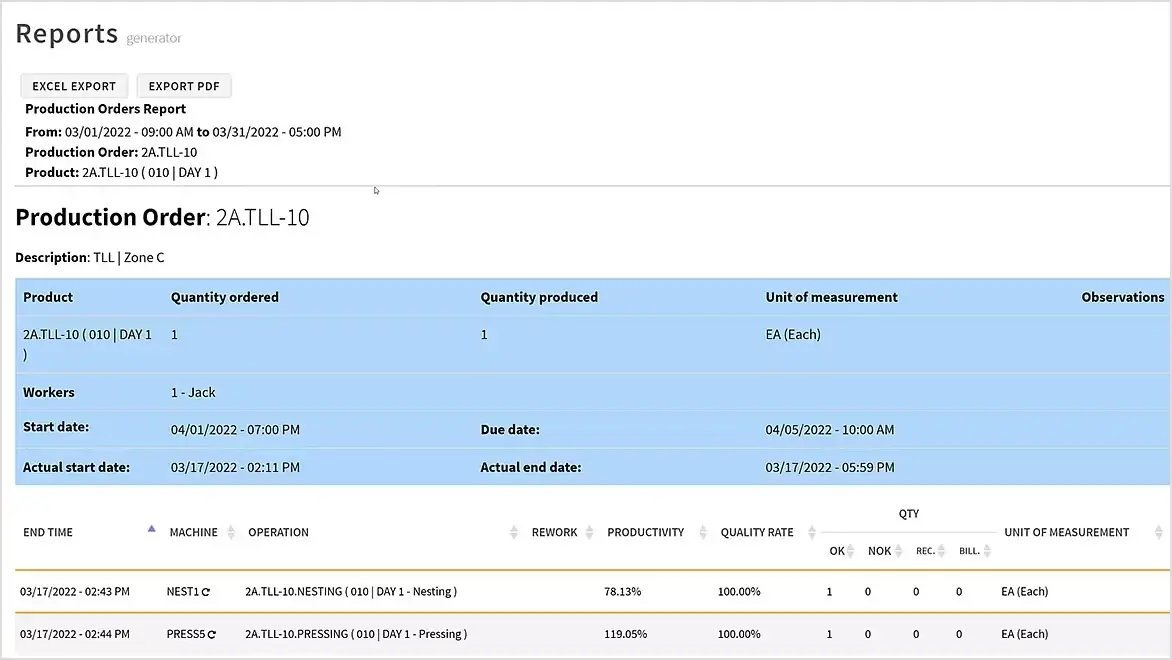Viewport: 1172px width, 660px height.
Task: Click the "Reports" page heading
Action: click(x=67, y=34)
